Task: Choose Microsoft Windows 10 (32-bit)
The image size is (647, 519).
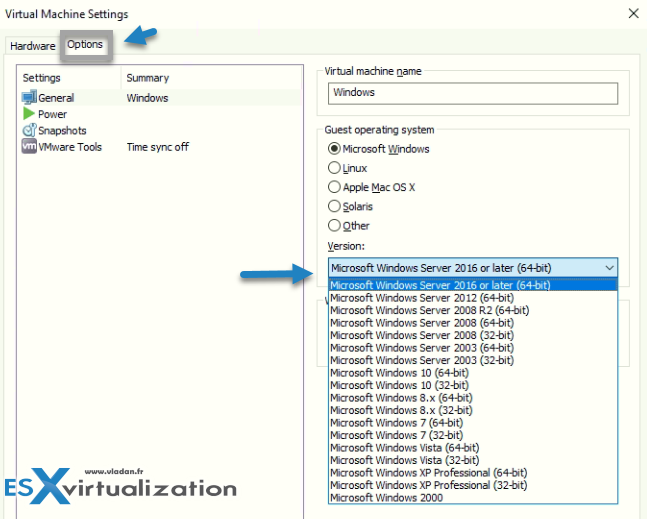Action: click(x=473, y=385)
